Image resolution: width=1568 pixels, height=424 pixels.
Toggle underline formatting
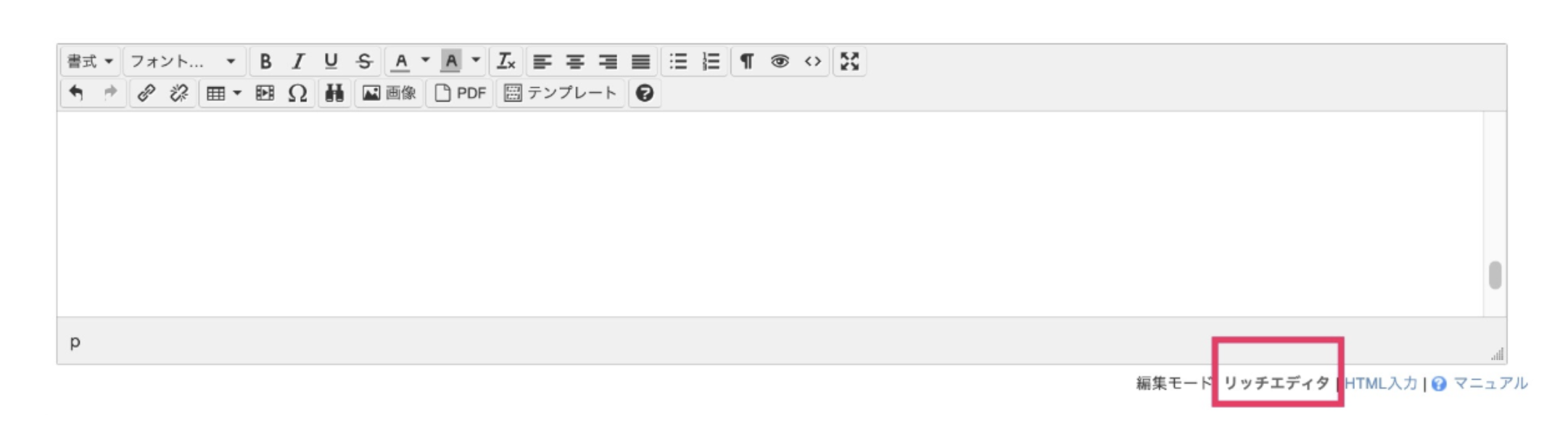(x=331, y=62)
